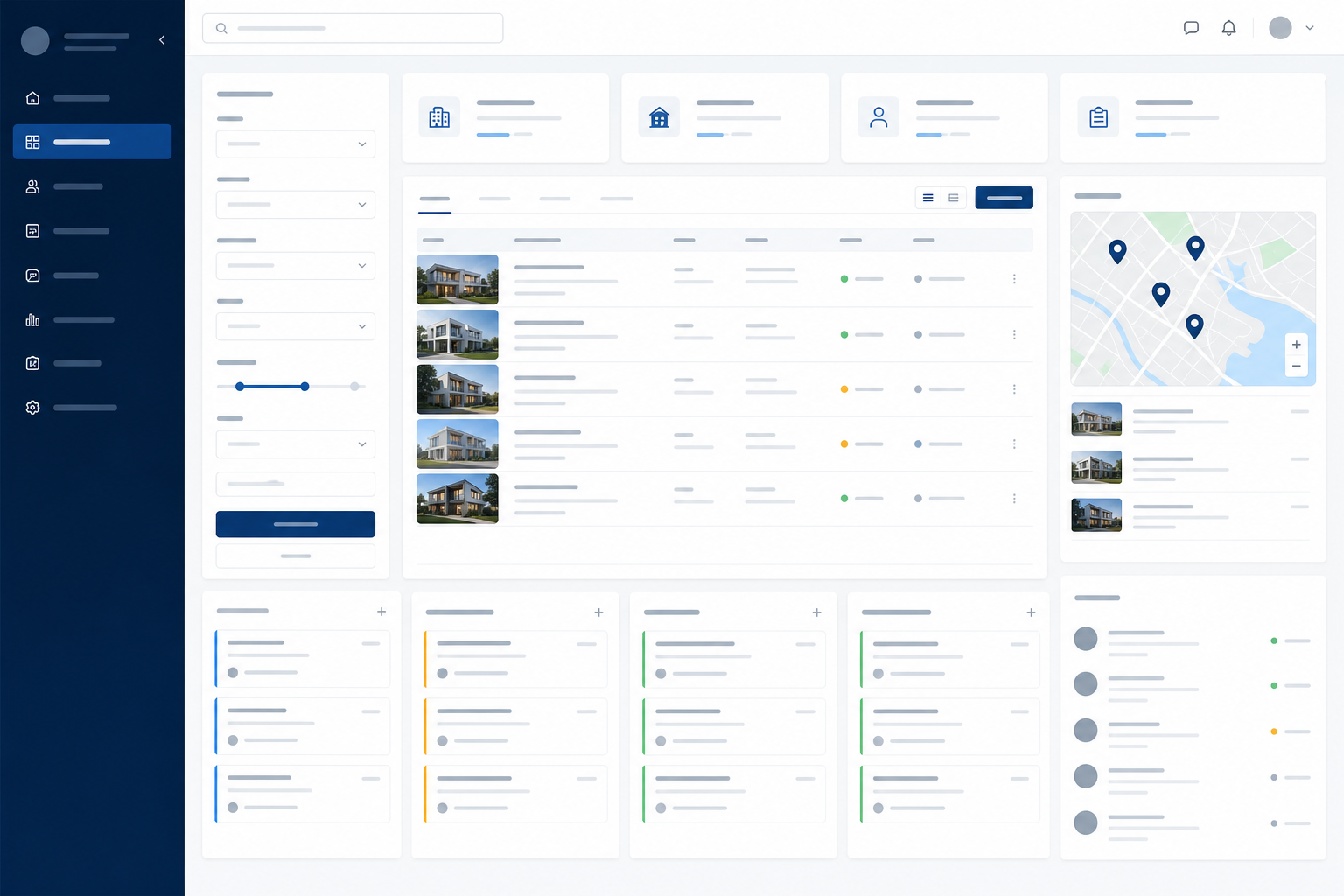The height and width of the screenshot is (896, 1344).
Task: Open first house thumbnail below the map
Action: [x=1096, y=419]
